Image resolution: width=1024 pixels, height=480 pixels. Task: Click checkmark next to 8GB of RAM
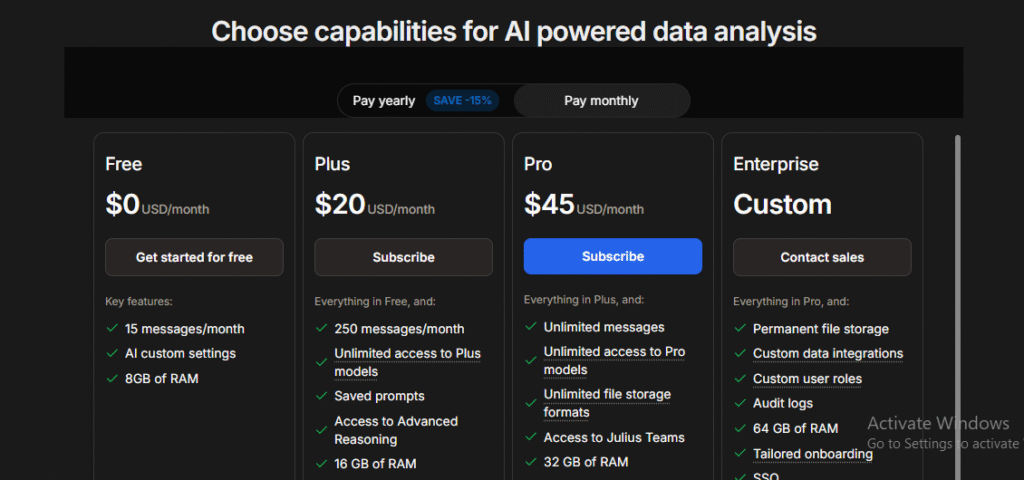(112, 378)
